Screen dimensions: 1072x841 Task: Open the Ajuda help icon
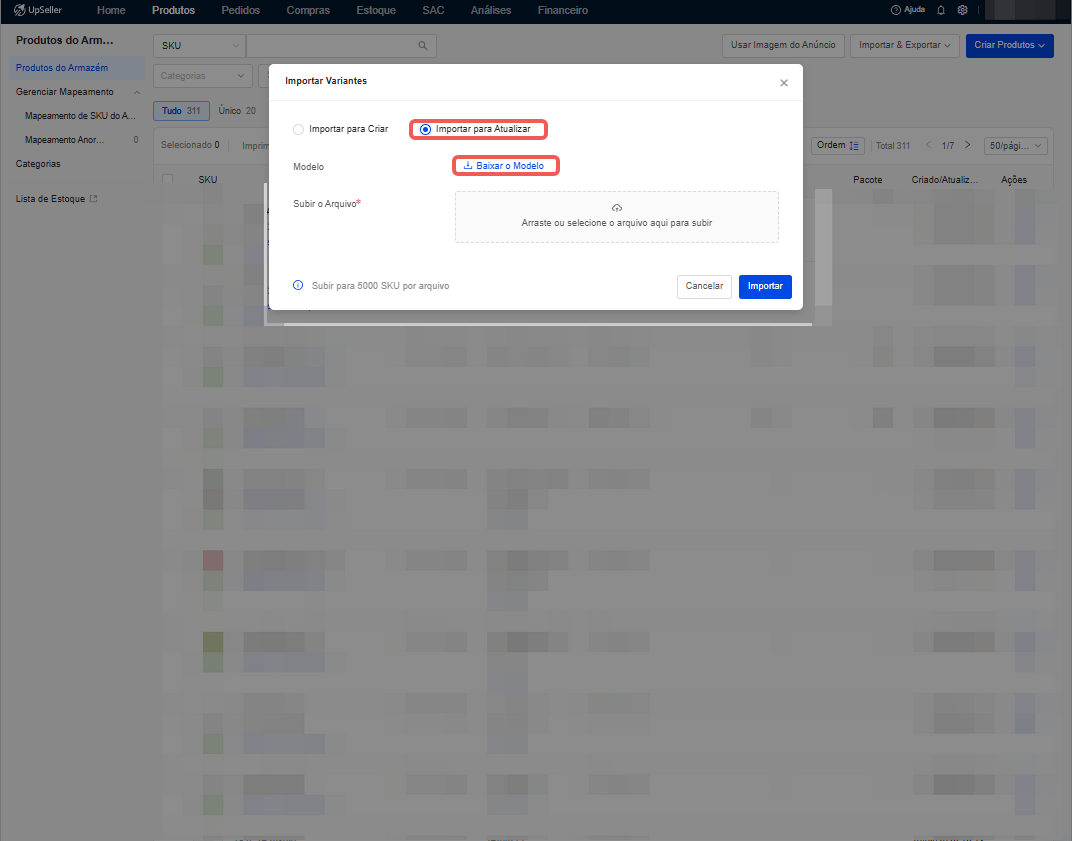(x=896, y=10)
